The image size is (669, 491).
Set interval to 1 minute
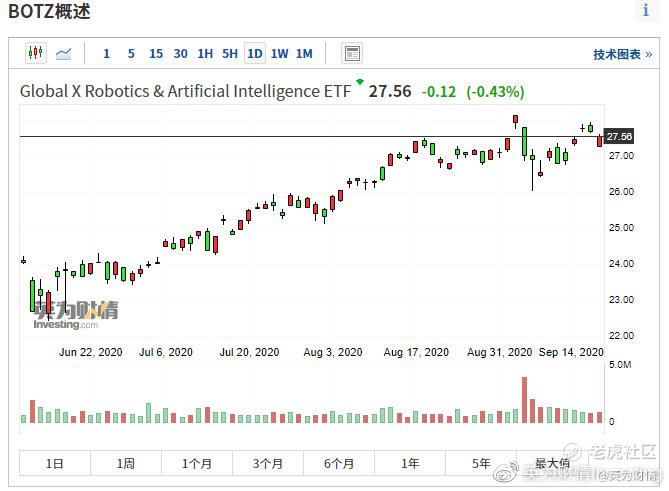pyautogui.click(x=107, y=54)
